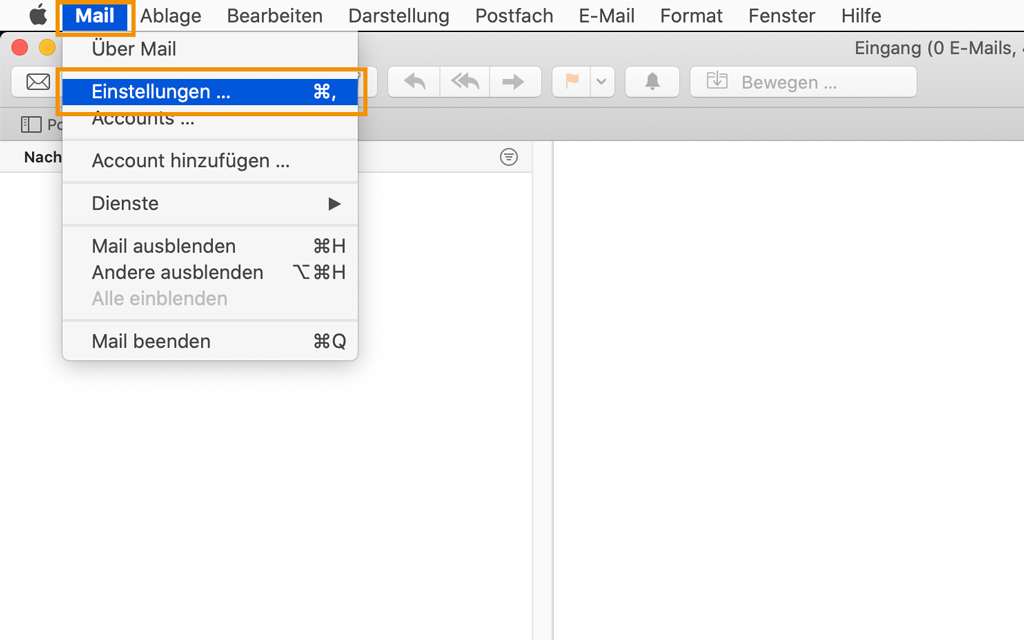Viewport: 1024px width, 640px height.
Task: Open the Ablage menu
Action: (170, 16)
